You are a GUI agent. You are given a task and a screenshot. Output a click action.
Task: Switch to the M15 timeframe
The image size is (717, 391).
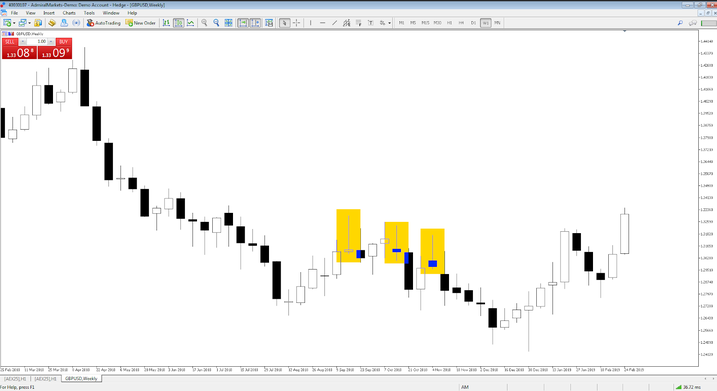[425, 23]
